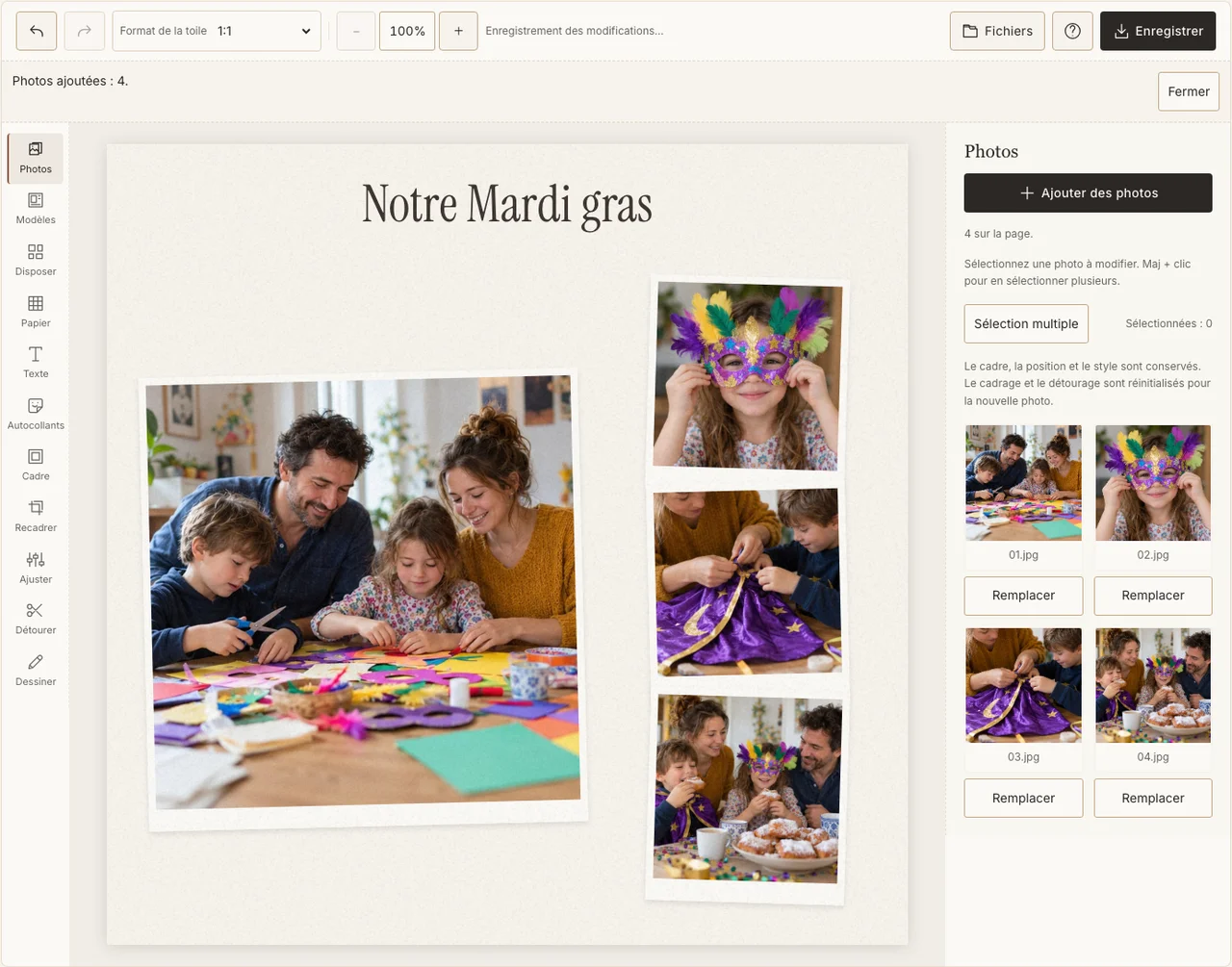Increase zoom with the plus button
This screenshot has width=1232, height=967.
(458, 31)
